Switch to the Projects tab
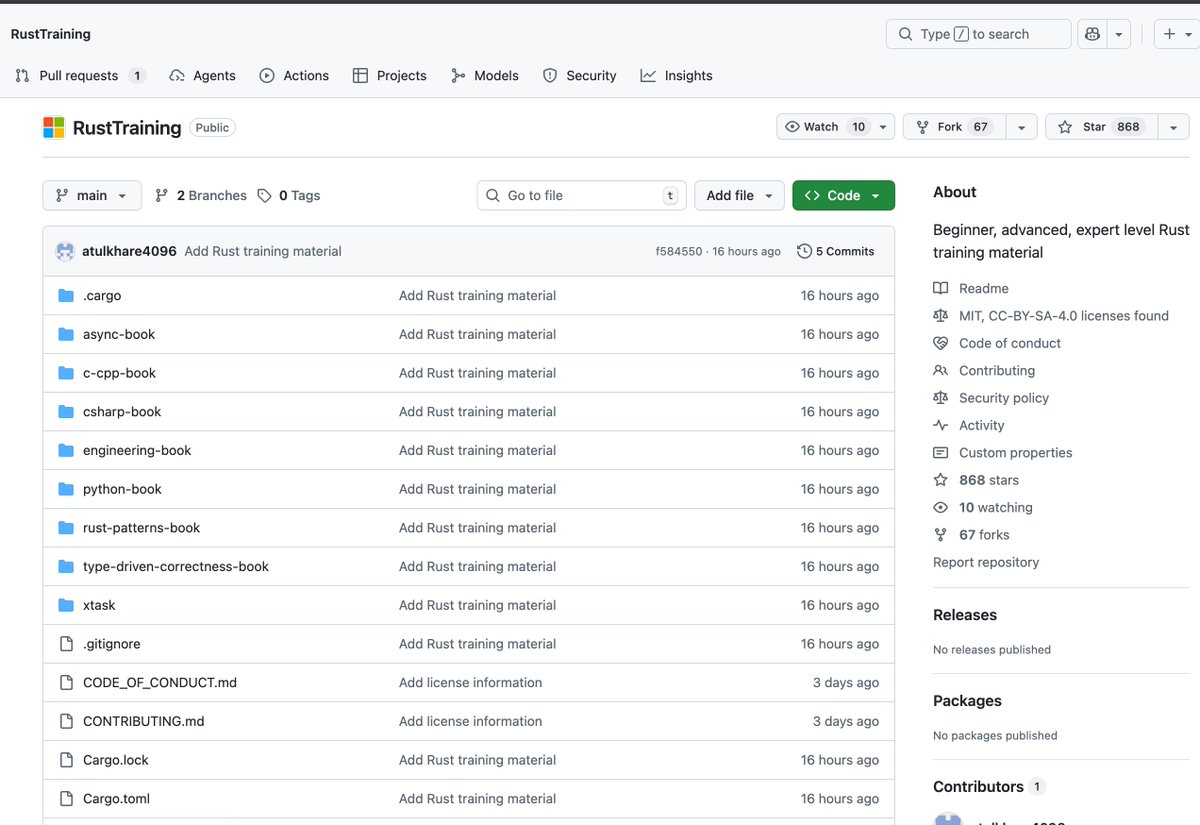1200x825 pixels. 390,76
